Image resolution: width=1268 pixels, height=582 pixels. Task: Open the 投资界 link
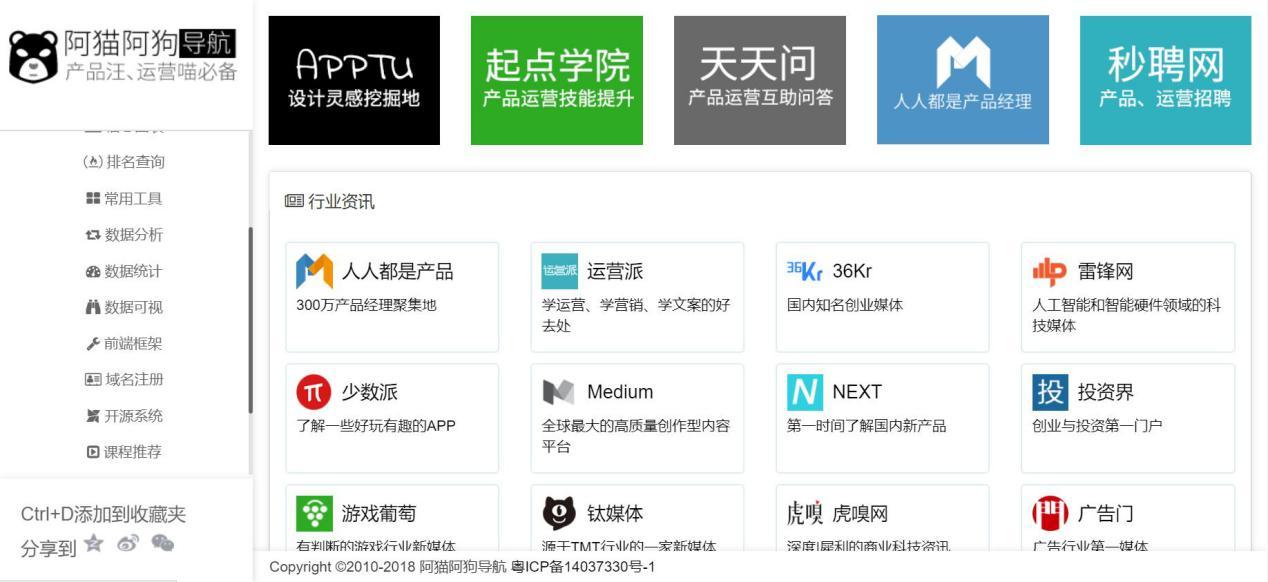(1105, 393)
